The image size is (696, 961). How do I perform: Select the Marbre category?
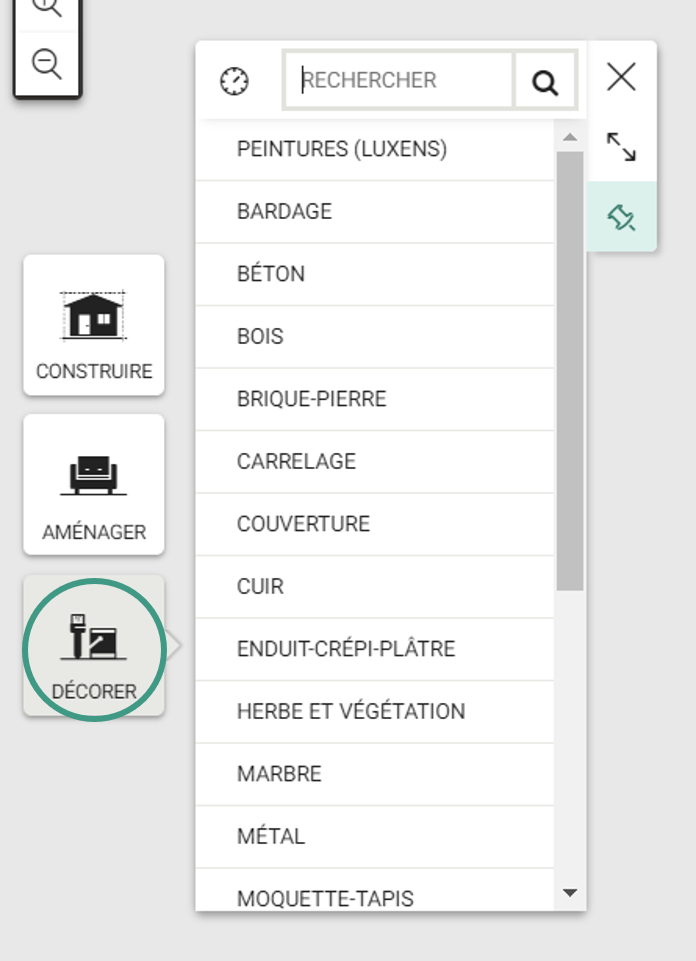coord(375,775)
